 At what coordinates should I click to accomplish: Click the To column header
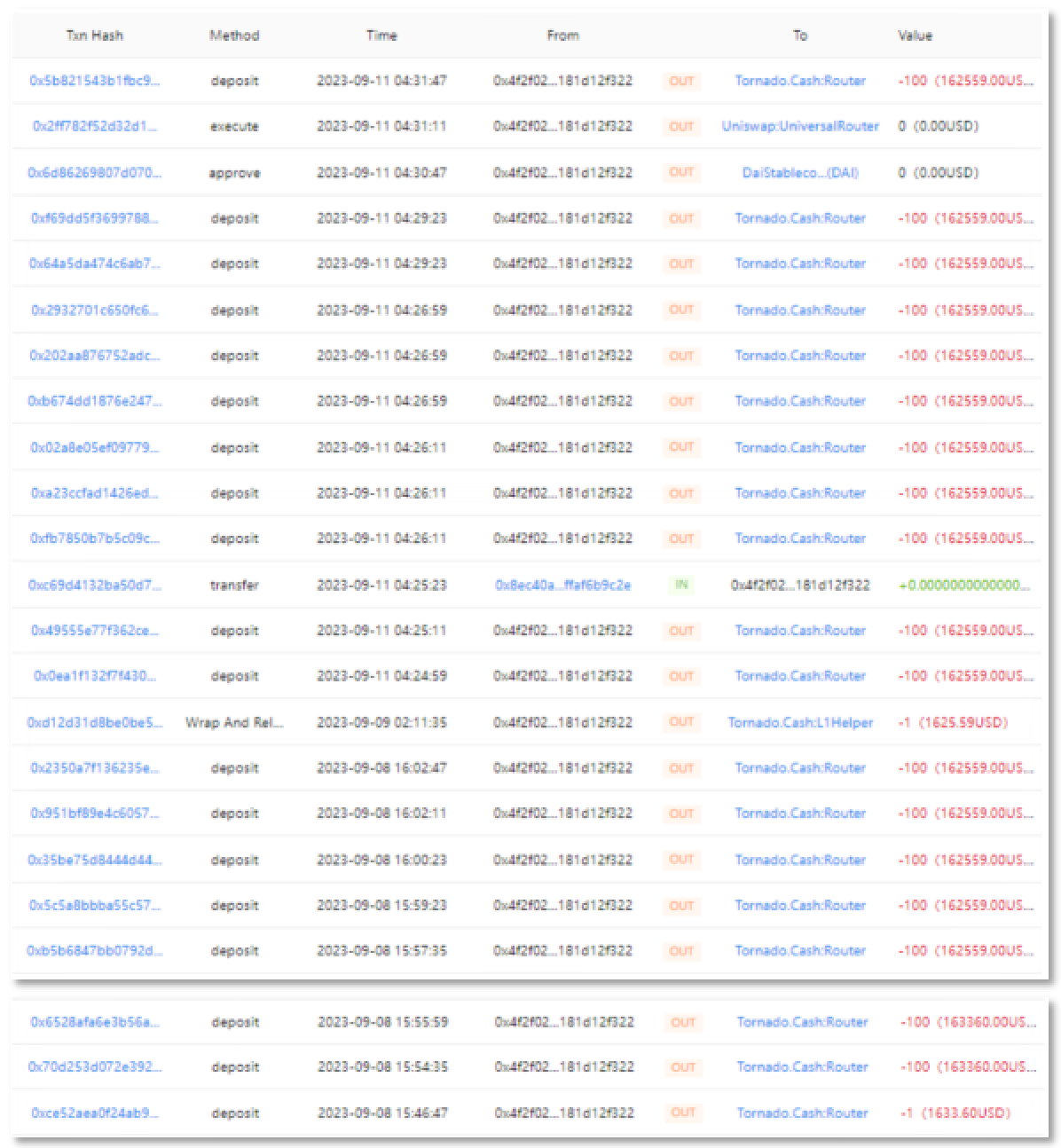click(800, 35)
